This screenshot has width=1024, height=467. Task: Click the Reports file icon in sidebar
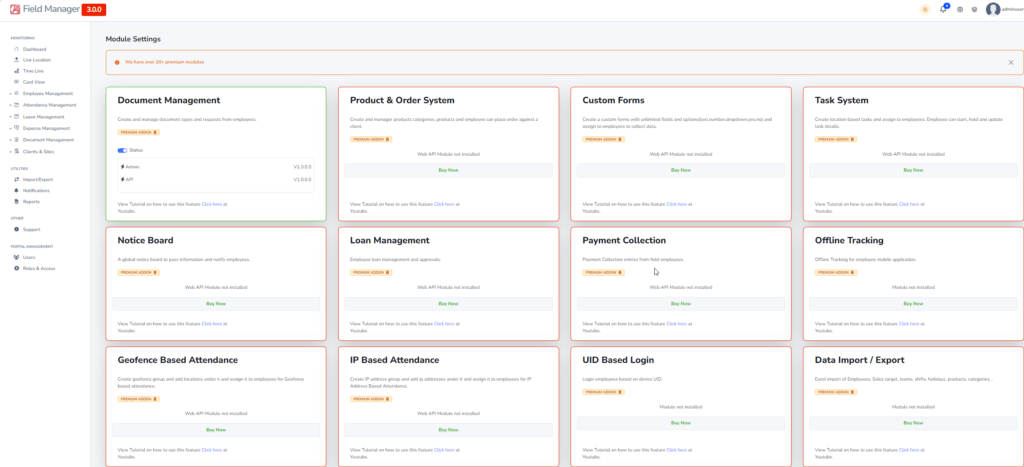[x=16, y=201]
